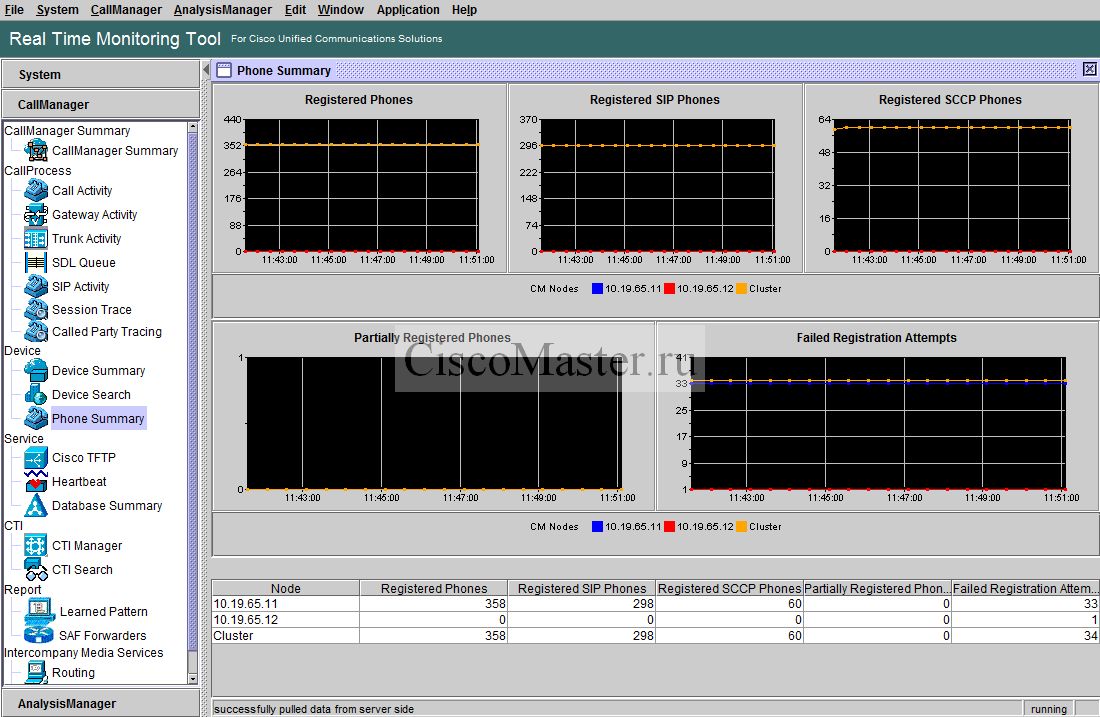Select CTI Manager in the tree
This screenshot has width=1100, height=717.
pos(87,545)
